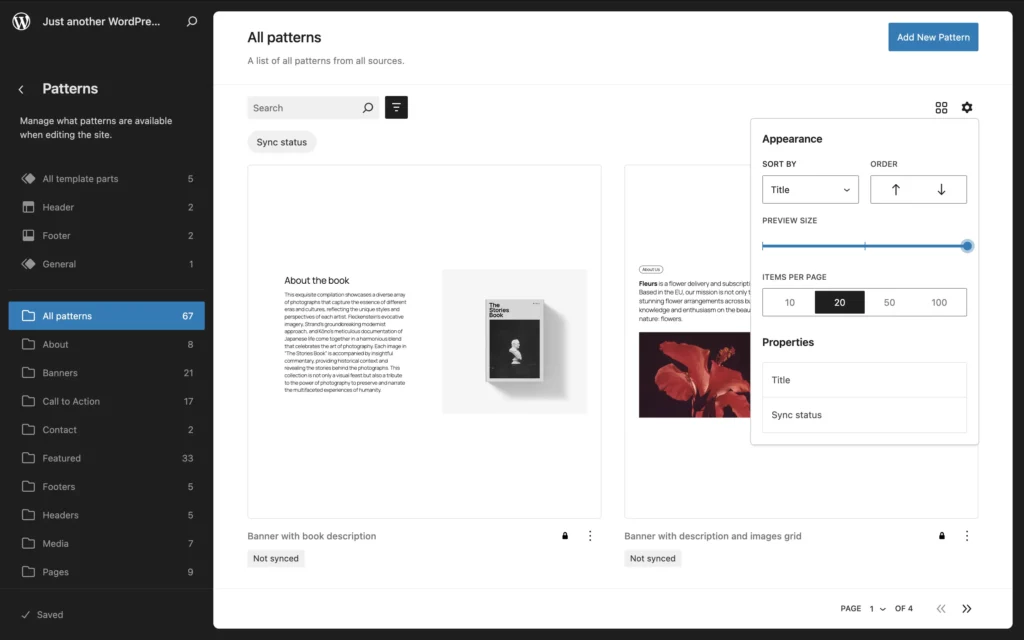Go to previous page with double-left arrows
The width and height of the screenshot is (1024, 640).
[x=941, y=609]
